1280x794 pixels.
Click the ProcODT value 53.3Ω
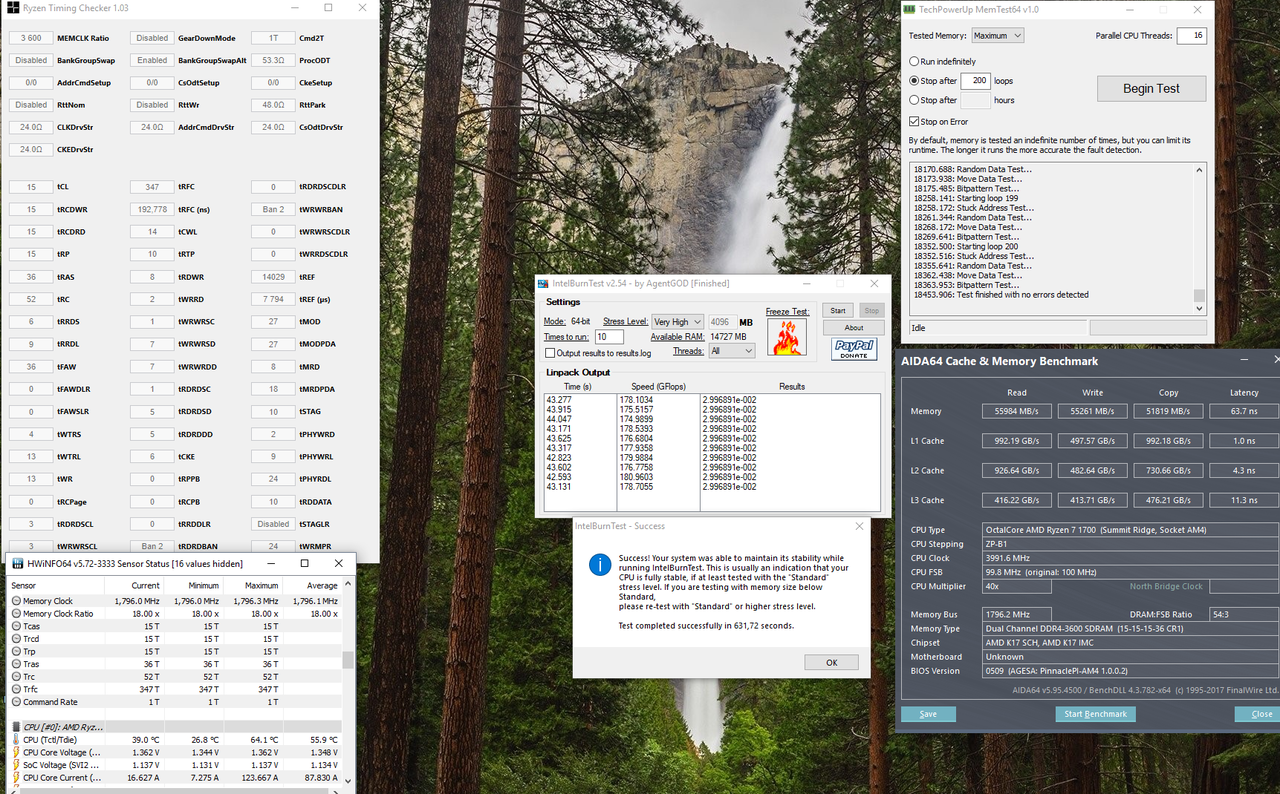(x=273, y=60)
